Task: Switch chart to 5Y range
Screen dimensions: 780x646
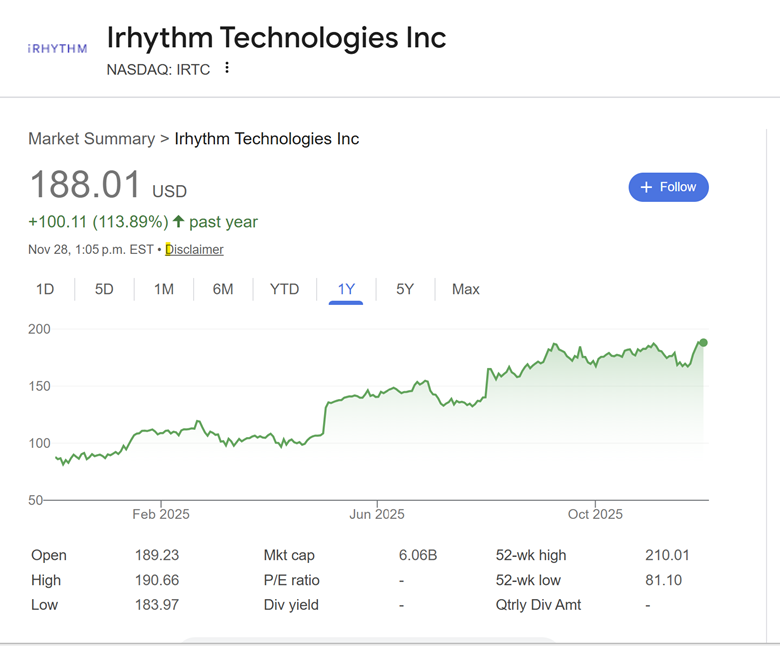Action: click(x=405, y=289)
